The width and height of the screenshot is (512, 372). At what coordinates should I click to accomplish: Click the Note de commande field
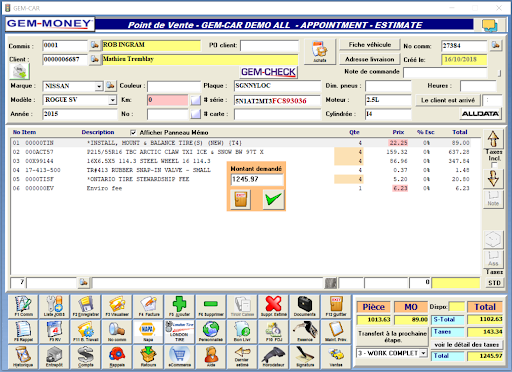click(x=445, y=72)
